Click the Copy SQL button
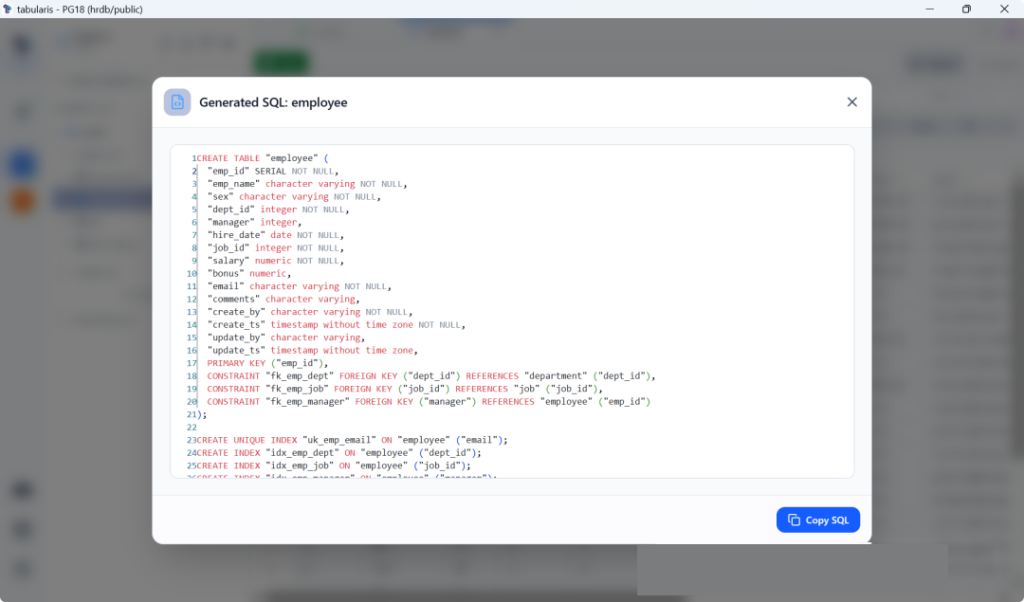This screenshot has height=602, width=1024. pos(818,520)
